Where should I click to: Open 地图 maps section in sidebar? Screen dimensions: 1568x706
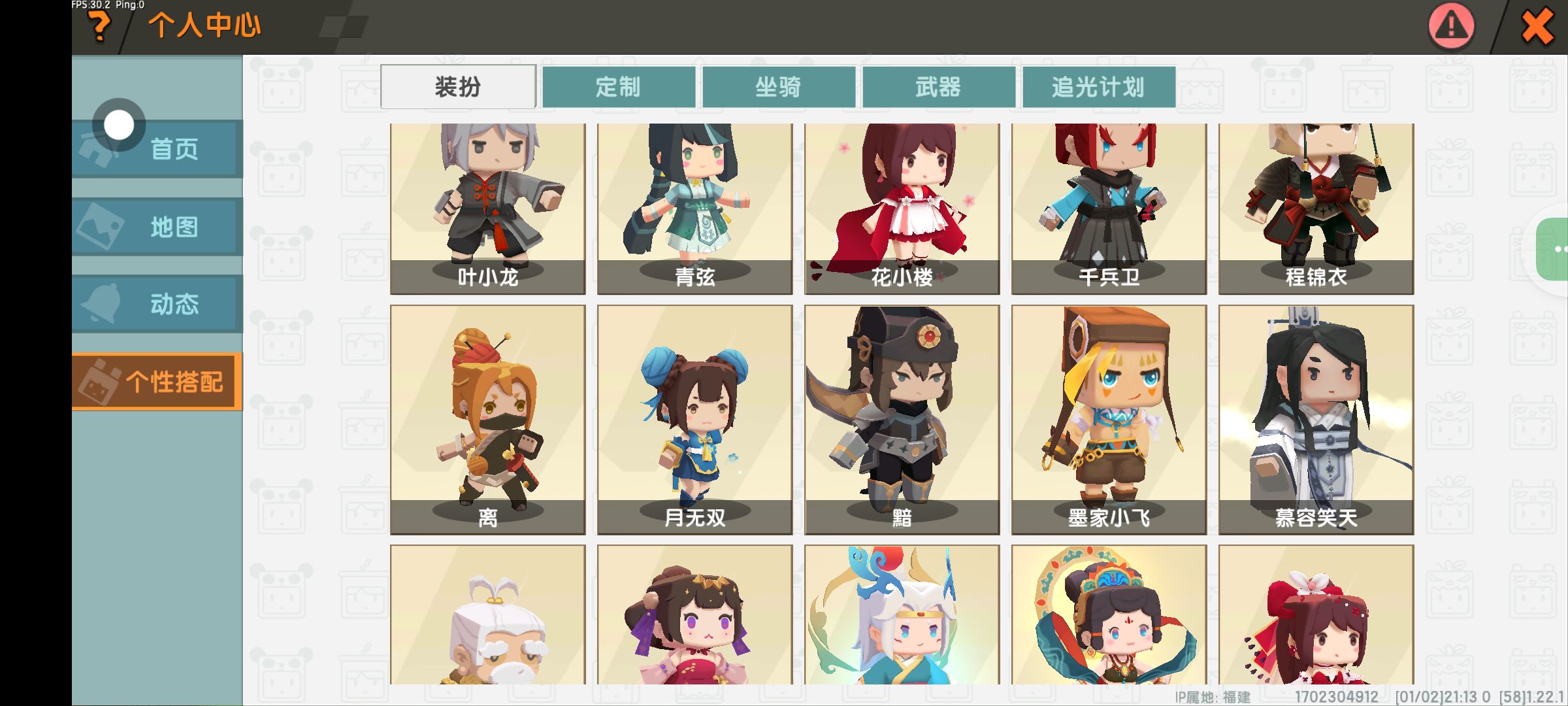click(157, 227)
